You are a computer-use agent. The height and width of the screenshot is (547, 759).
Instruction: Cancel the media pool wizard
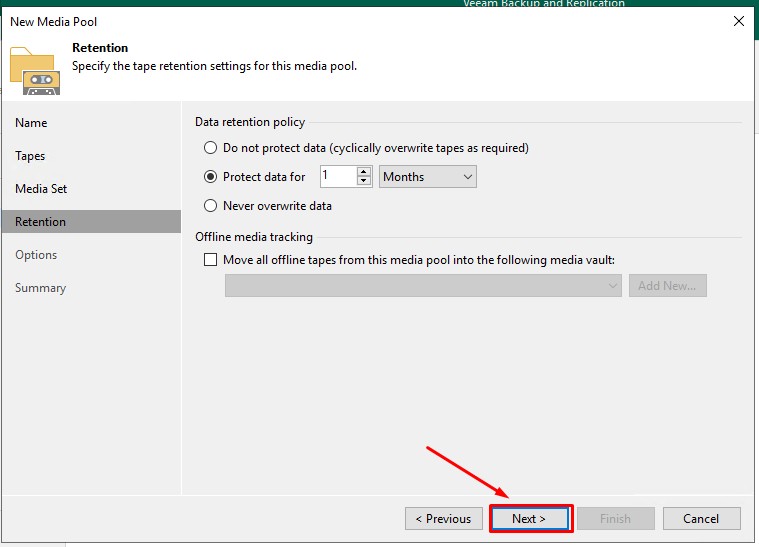[701, 519]
